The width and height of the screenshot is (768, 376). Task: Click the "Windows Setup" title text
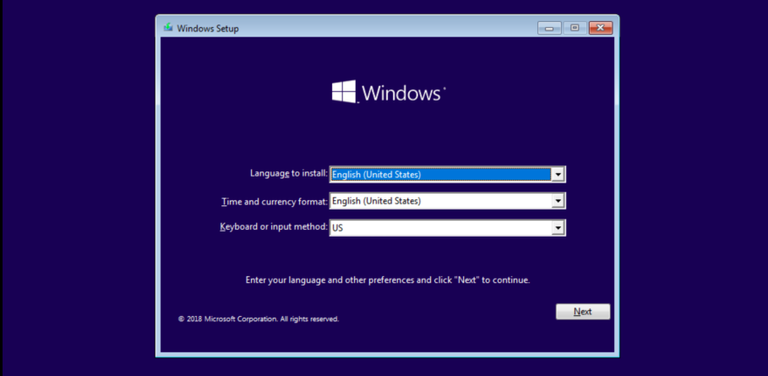208,28
